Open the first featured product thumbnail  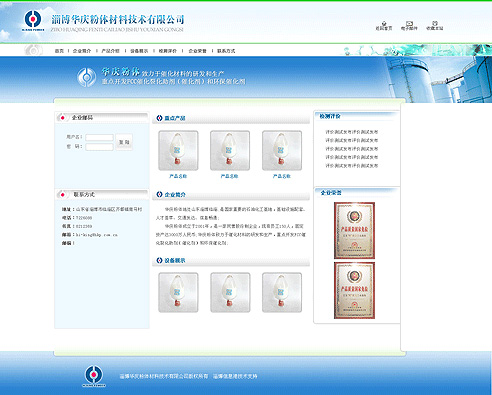coord(178,150)
